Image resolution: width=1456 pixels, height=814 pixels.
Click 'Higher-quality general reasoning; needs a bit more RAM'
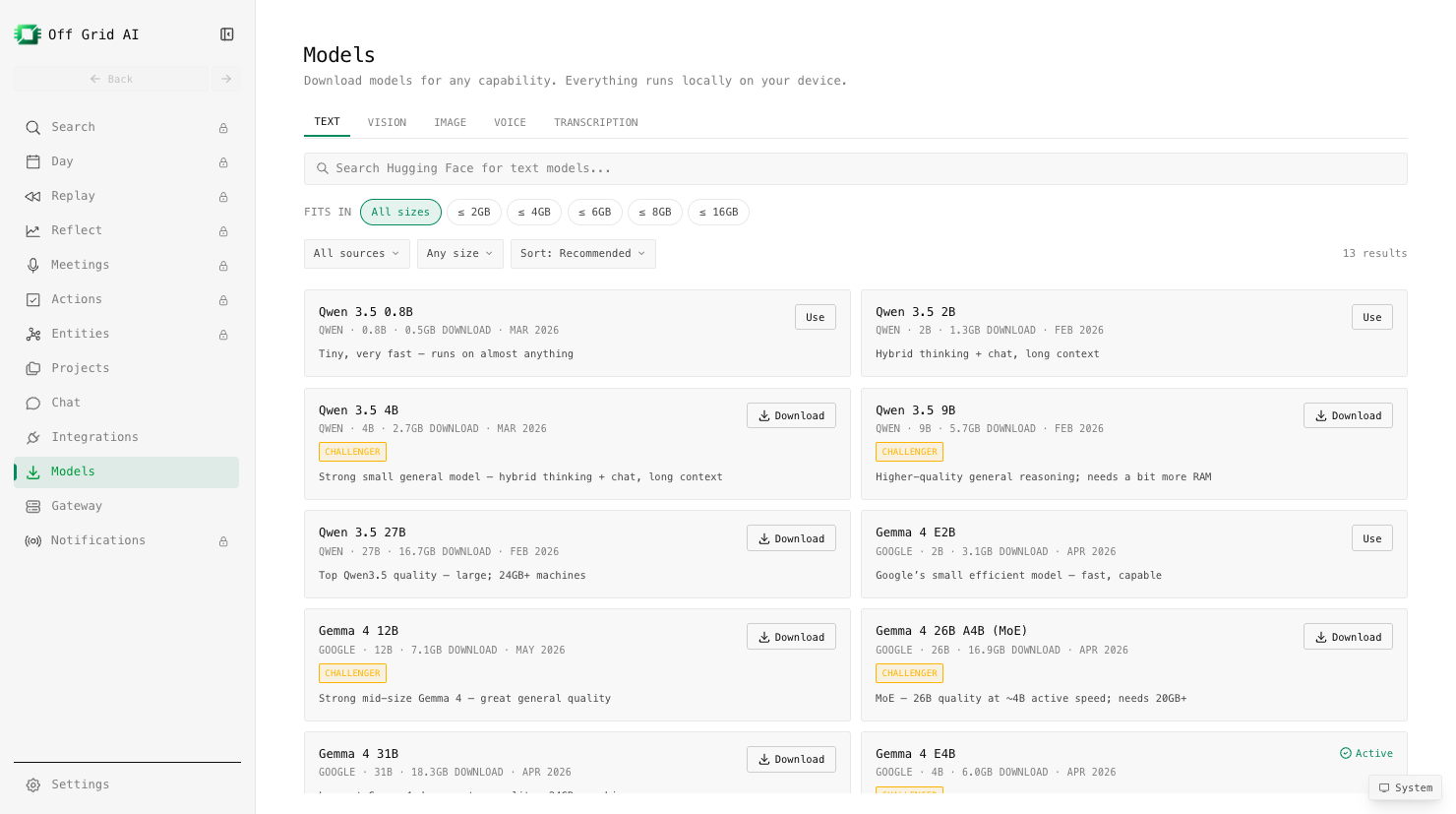(x=1043, y=477)
